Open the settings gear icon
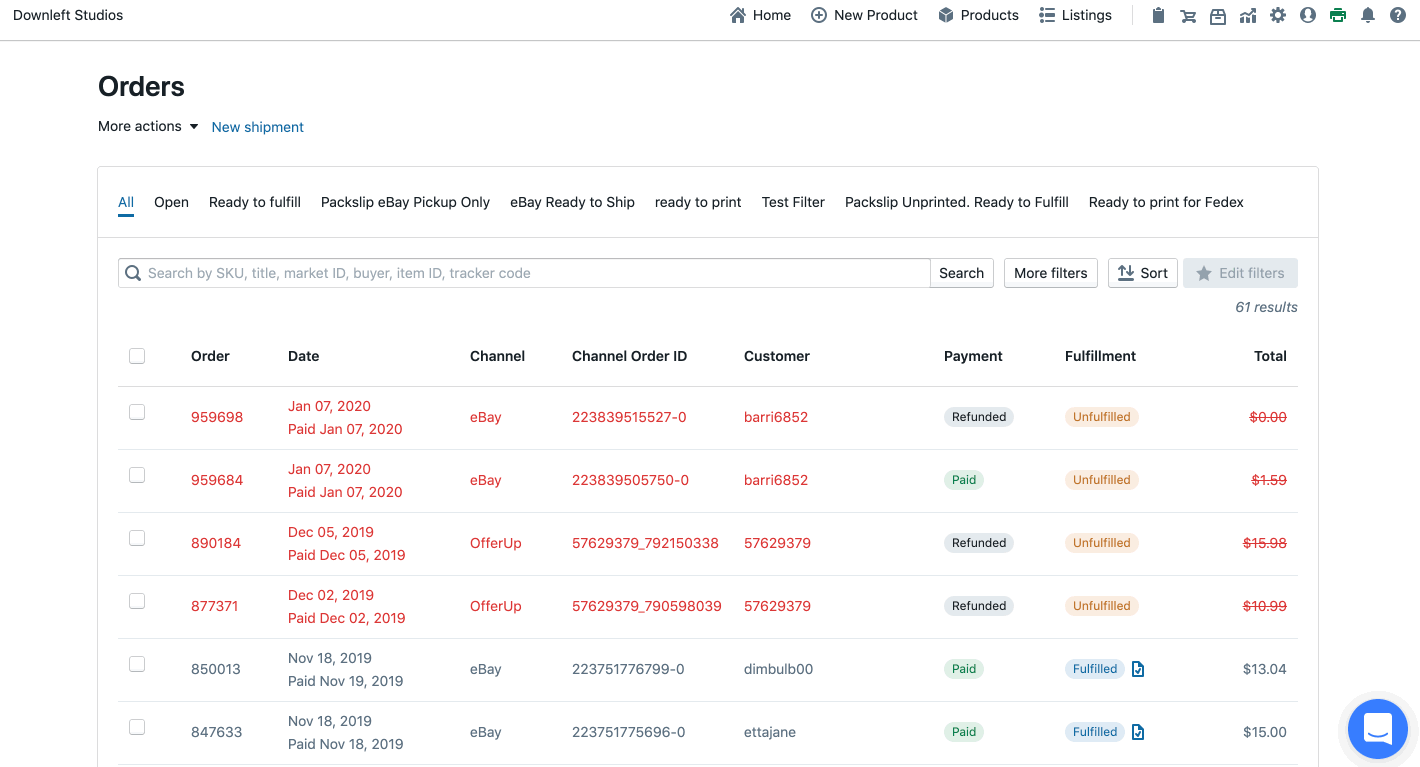 point(1278,15)
